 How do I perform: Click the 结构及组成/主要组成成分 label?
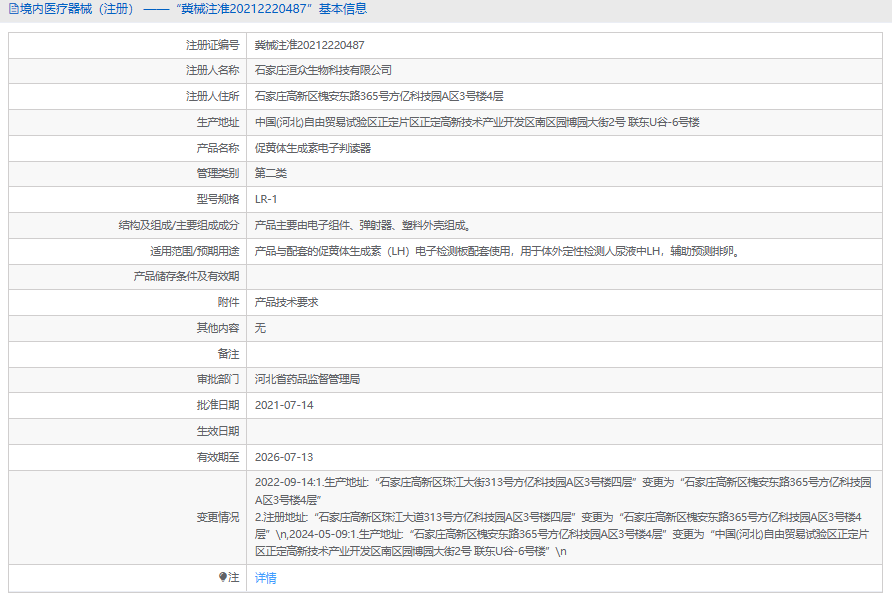[179, 225]
